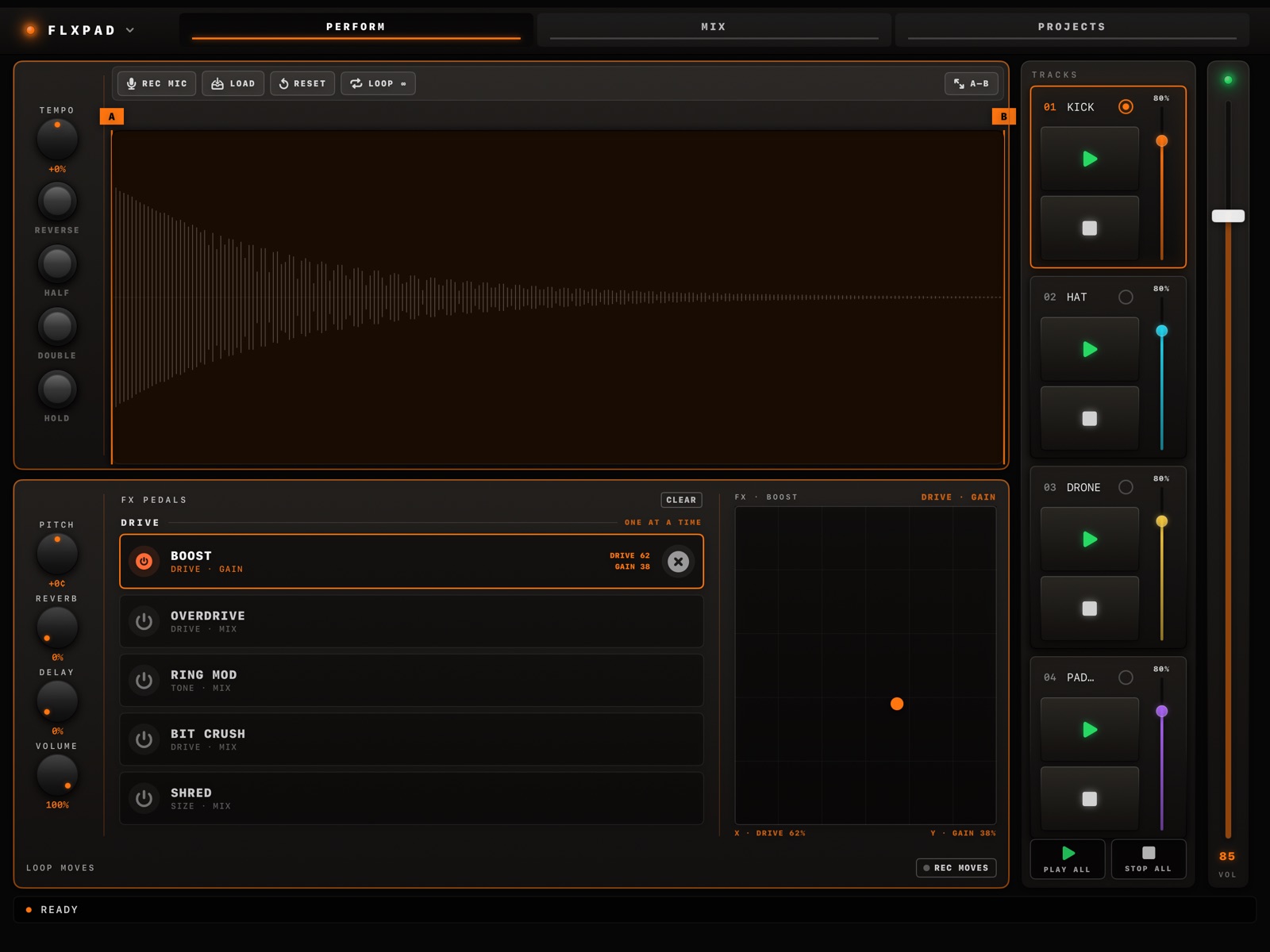Click the PITCH knob

57,553
